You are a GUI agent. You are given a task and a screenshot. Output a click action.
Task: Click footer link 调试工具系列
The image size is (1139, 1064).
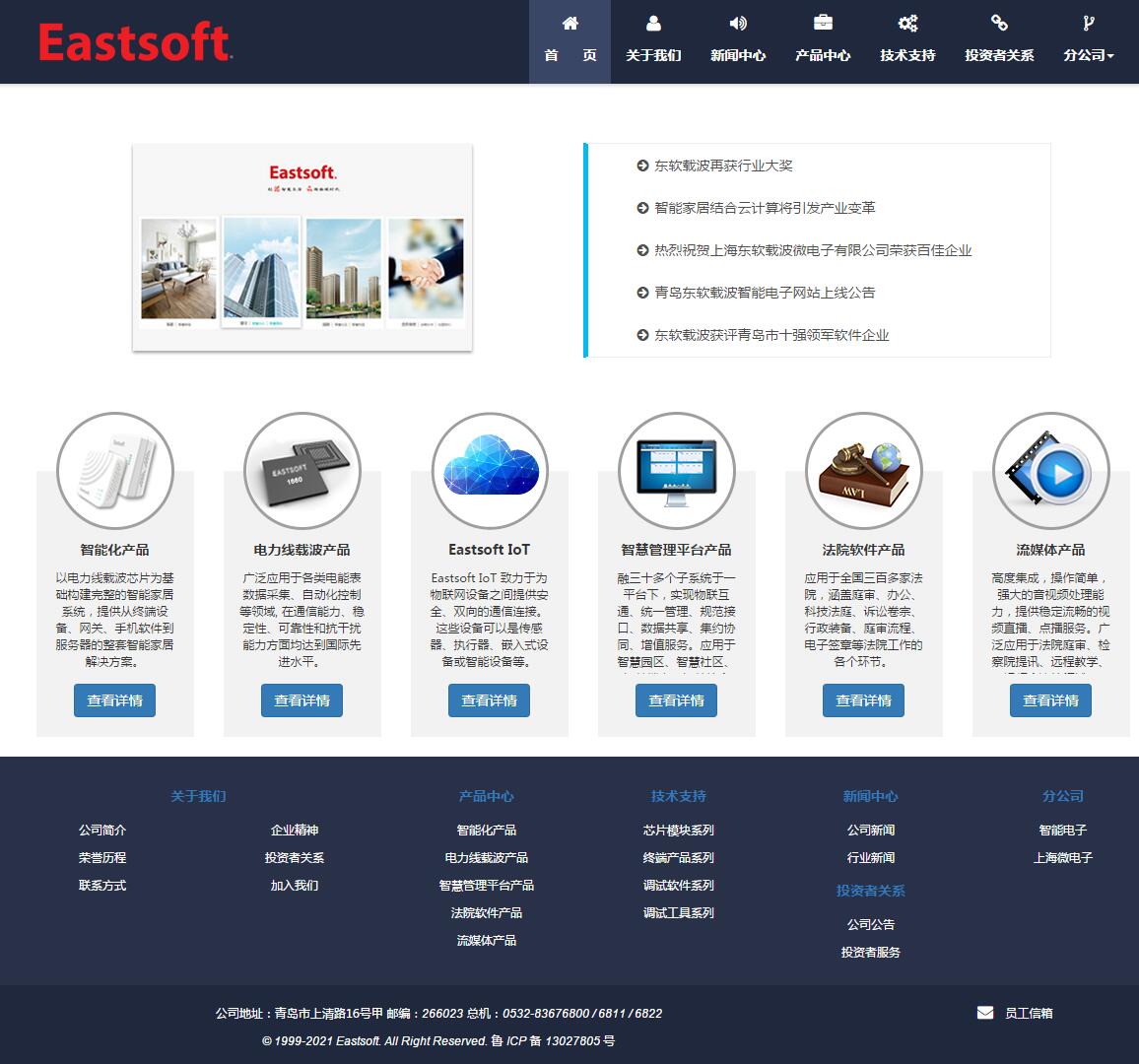click(679, 912)
